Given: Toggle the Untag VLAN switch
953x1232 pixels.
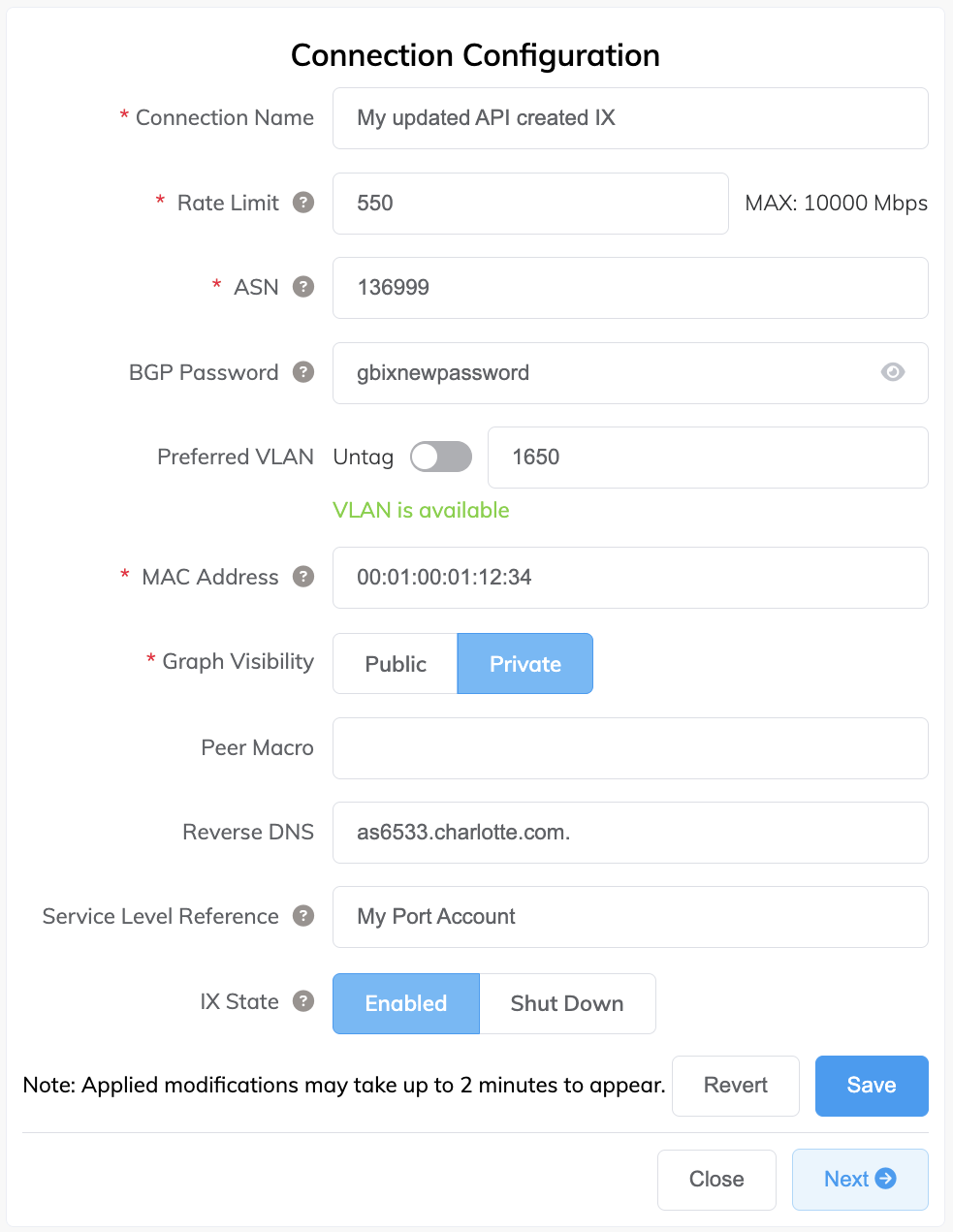Looking at the screenshot, I should (x=440, y=457).
